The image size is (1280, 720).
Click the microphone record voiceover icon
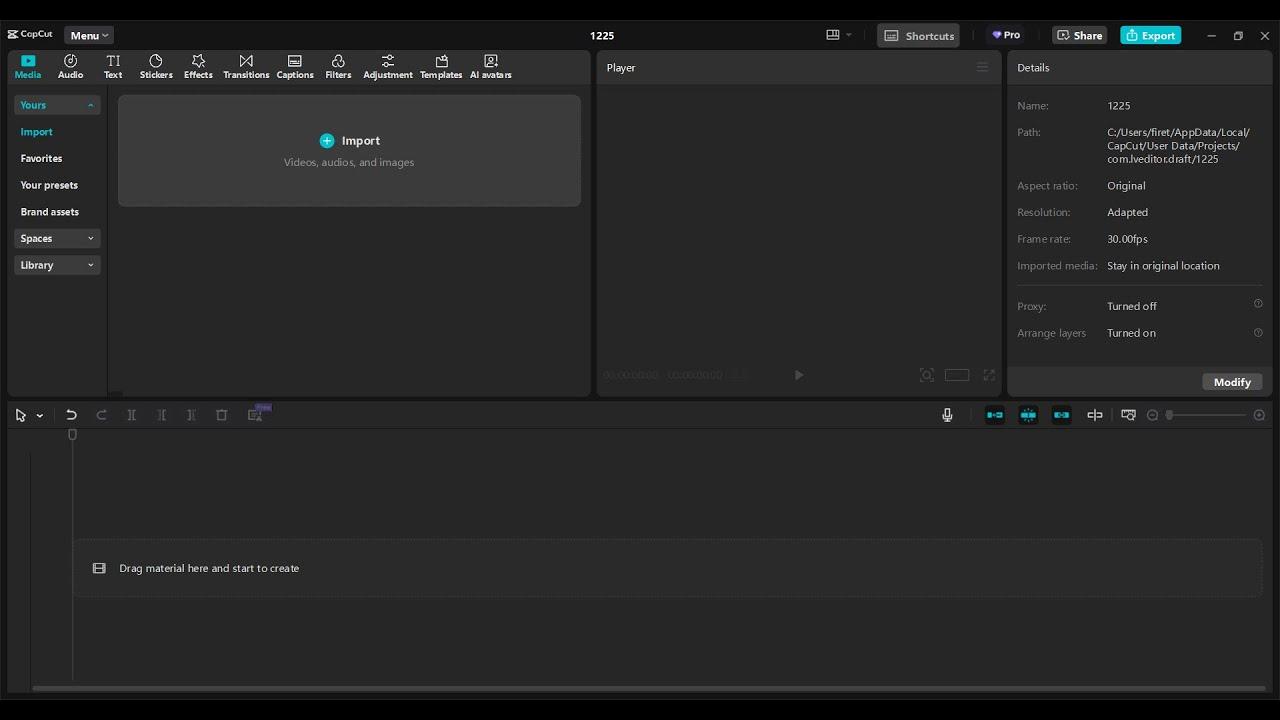click(947, 415)
